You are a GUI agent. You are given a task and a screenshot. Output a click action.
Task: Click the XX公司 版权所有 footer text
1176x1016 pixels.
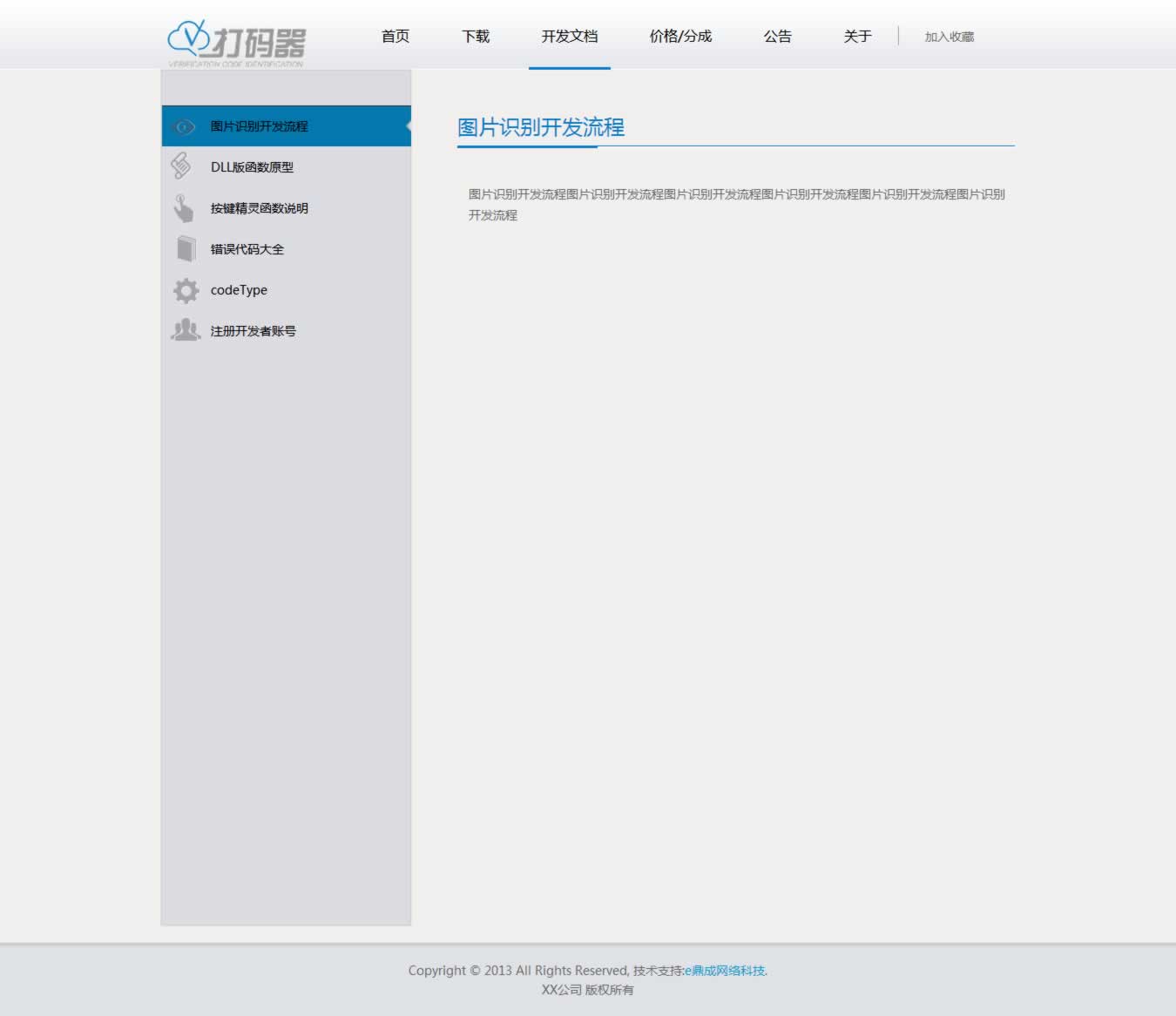(x=588, y=990)
